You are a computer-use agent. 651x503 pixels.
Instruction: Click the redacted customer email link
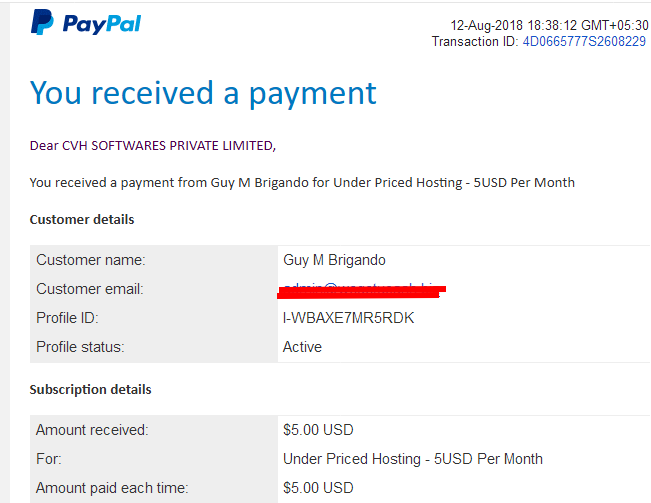pyautogui.click(x=361, y=290)
